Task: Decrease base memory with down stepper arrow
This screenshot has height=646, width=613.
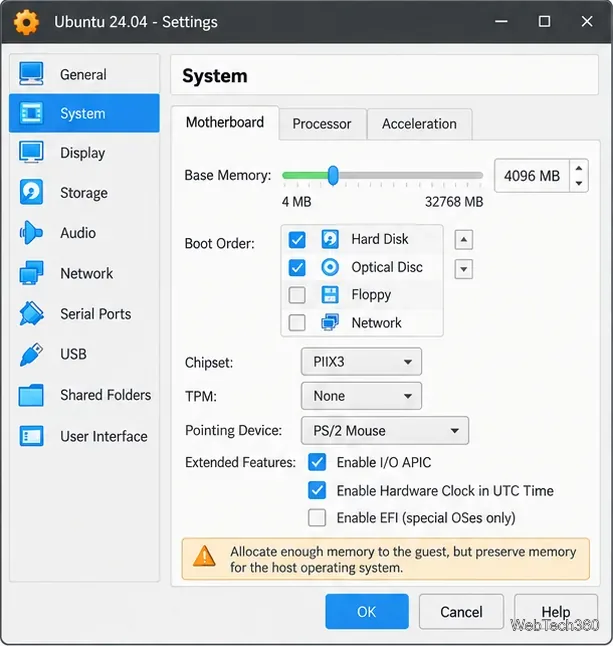Action: pos(579,183)
